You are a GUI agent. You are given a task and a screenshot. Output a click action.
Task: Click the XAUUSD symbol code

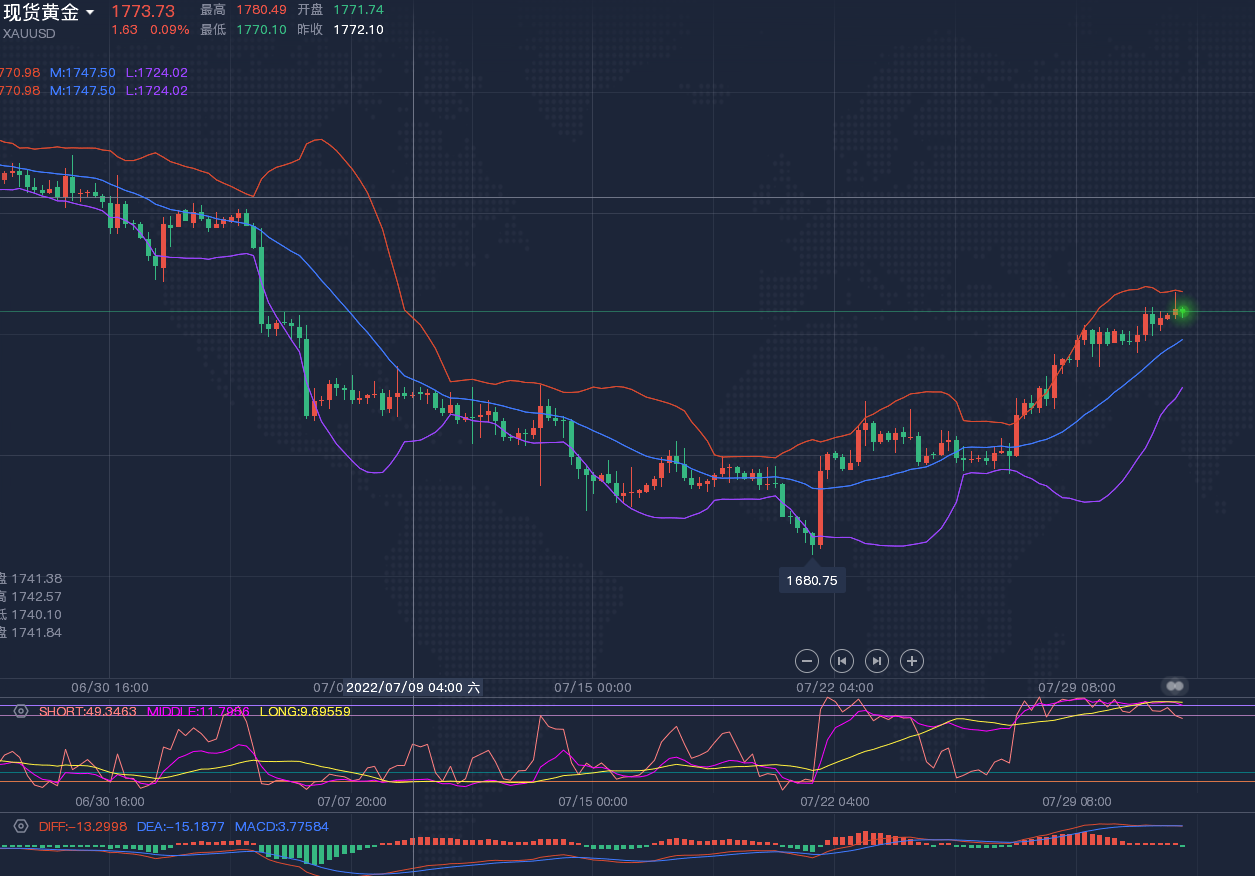(29, 33)
